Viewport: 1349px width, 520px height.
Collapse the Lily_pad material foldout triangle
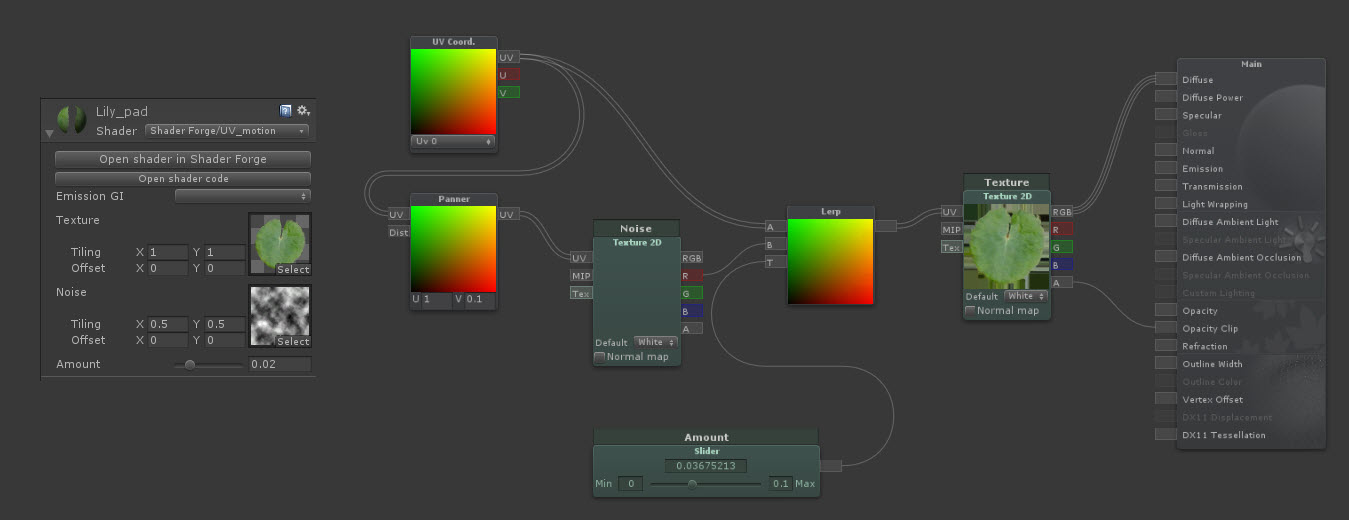click(49, 133)
